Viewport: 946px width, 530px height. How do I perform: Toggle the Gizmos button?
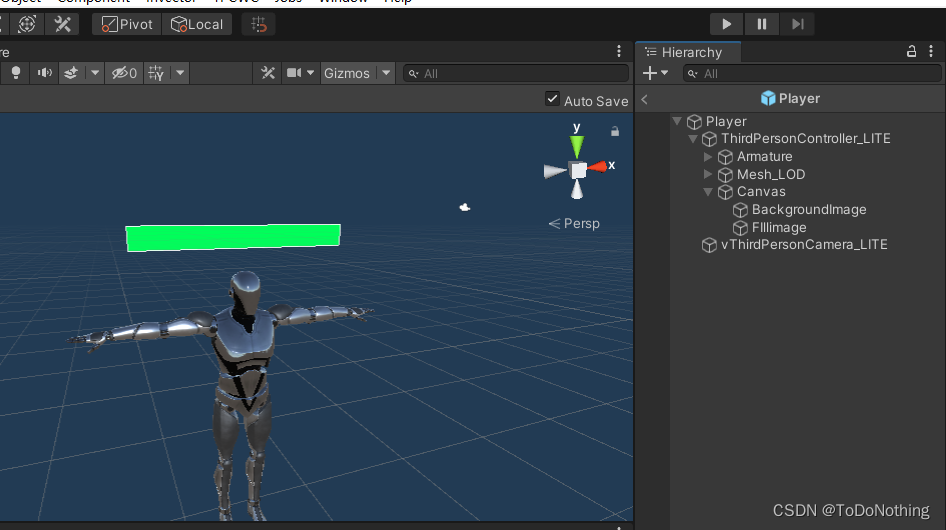coord(347,73)
